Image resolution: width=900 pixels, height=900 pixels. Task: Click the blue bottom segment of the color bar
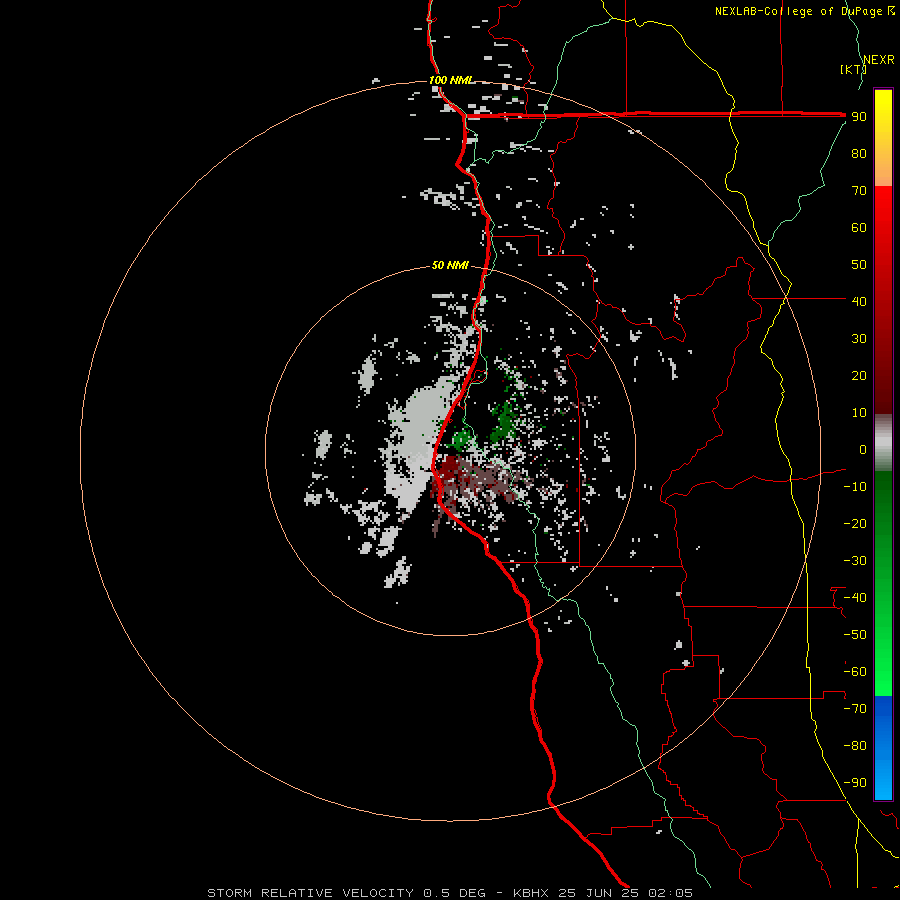coord(883,748)
